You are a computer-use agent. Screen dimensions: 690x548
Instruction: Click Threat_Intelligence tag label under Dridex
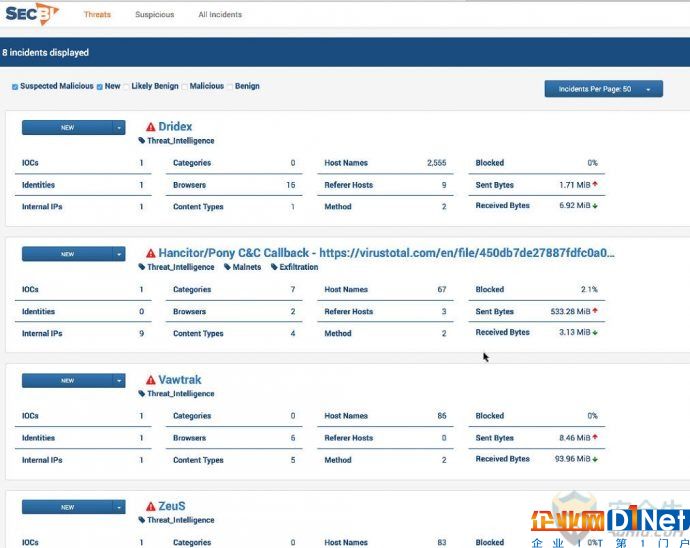[181, 141]
